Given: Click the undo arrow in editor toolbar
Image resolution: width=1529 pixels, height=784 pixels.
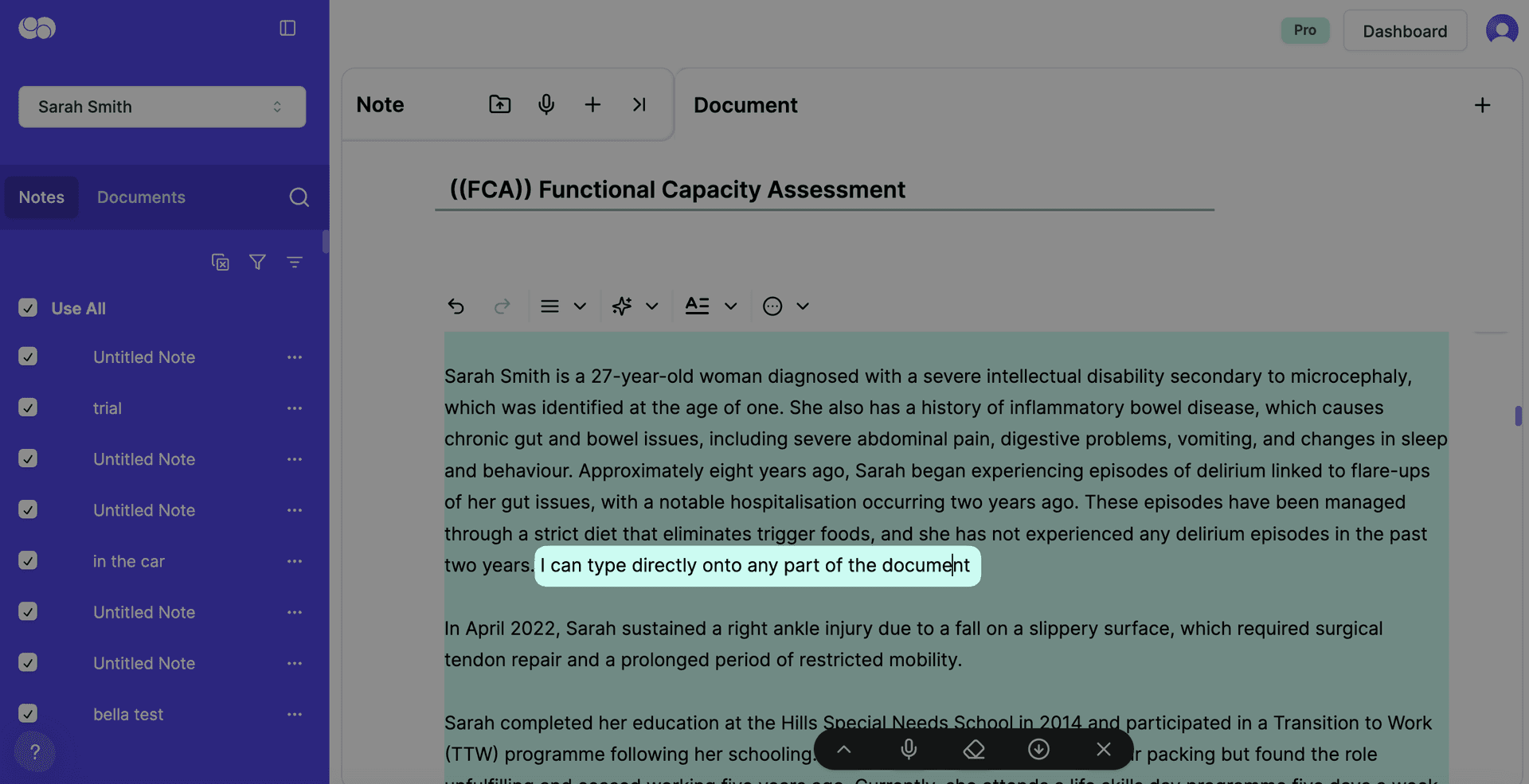Looking at the screenshot, I should click(x=456, y=306).
